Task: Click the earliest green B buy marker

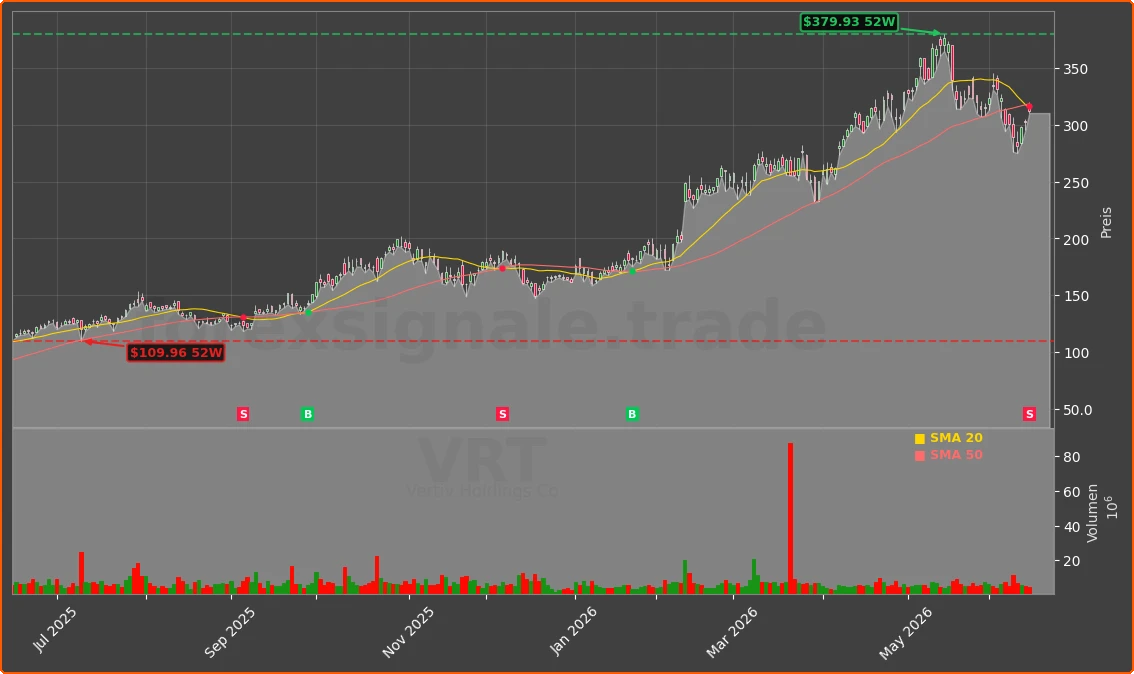Action: [x=307, y=414]
